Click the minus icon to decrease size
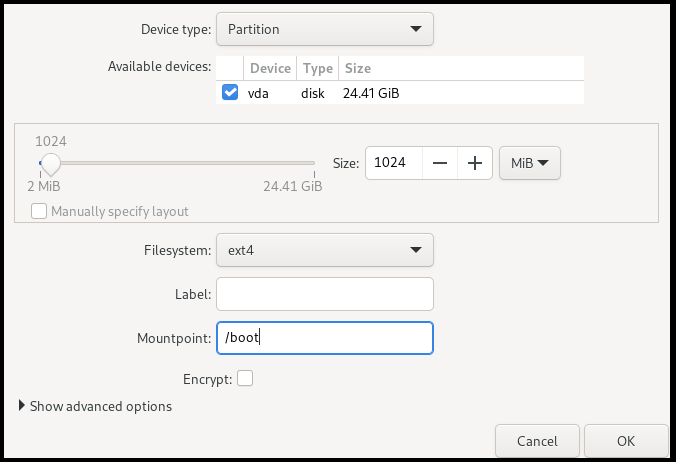Image resolution: width=676 pixels, height=462 pixels. pos(439,163)
